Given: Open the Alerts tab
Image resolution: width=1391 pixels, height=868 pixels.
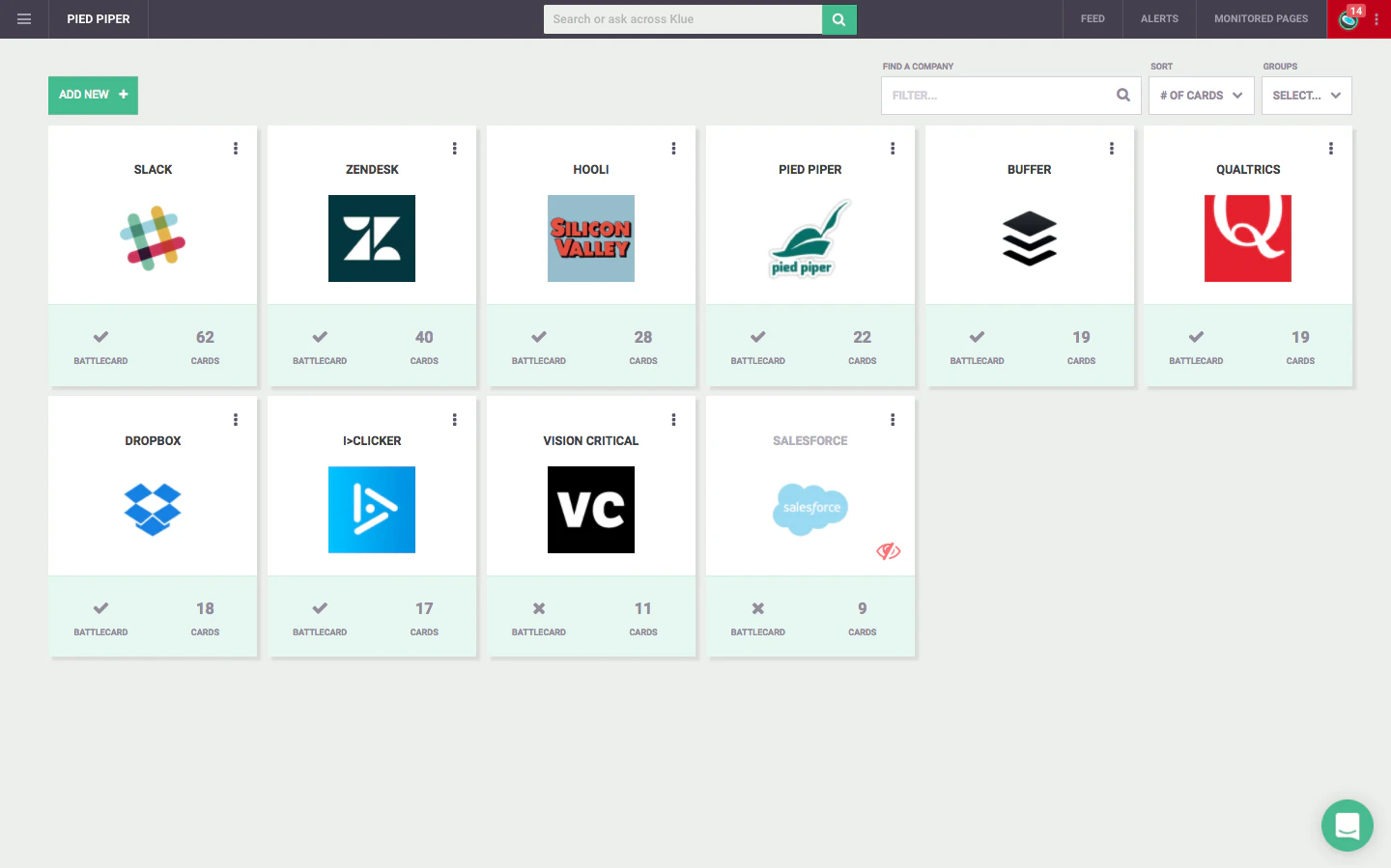Looking at the screenshot, I should pyautogui.click(x=1159, y=19).
